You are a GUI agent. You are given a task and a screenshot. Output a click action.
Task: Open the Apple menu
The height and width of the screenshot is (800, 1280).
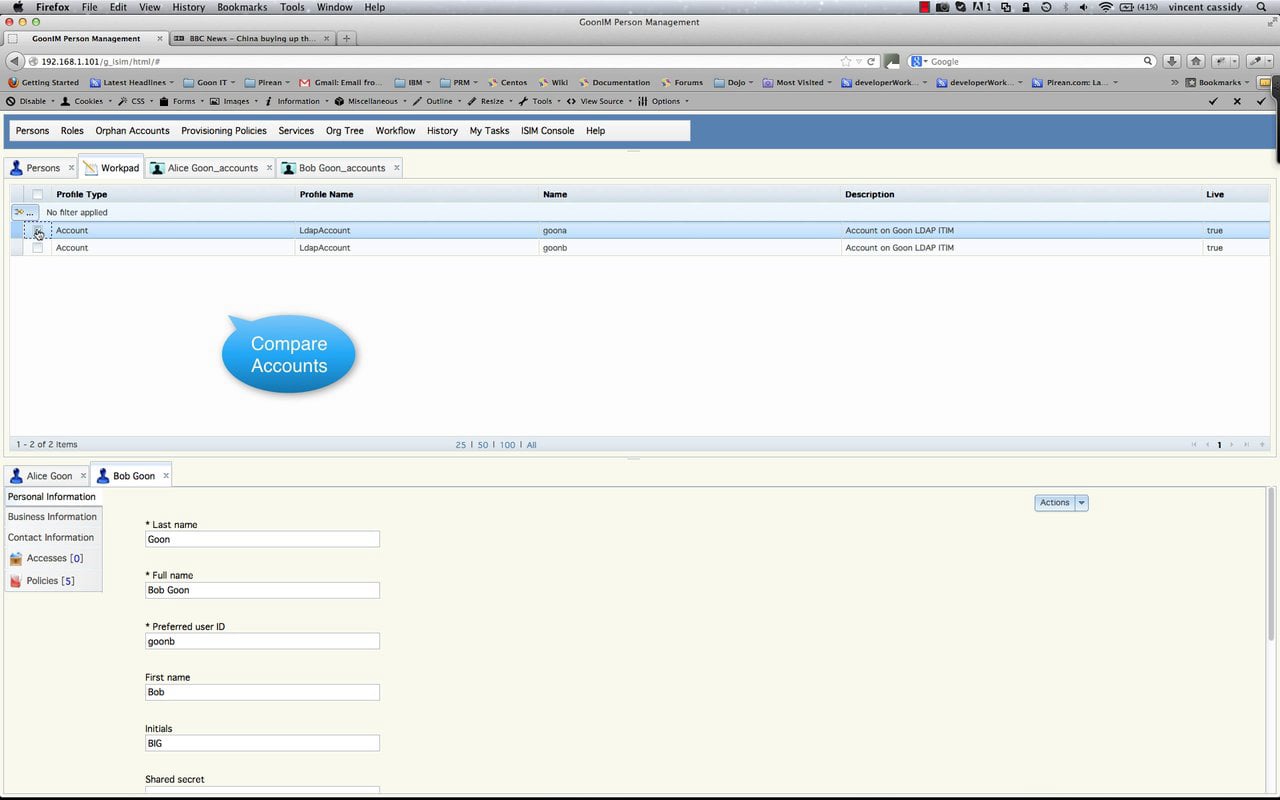(x=17, y=7)
